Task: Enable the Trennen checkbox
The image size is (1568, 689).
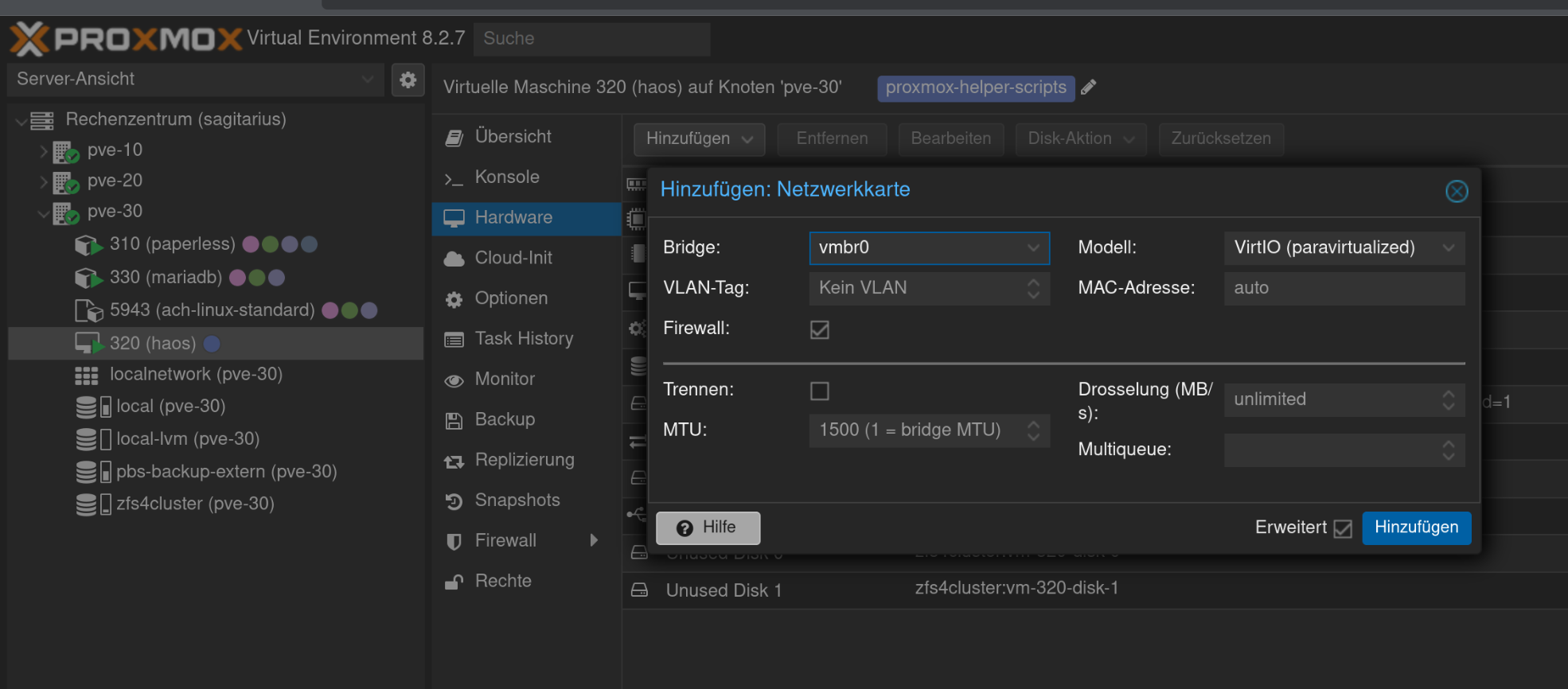Action: point(819,391)
